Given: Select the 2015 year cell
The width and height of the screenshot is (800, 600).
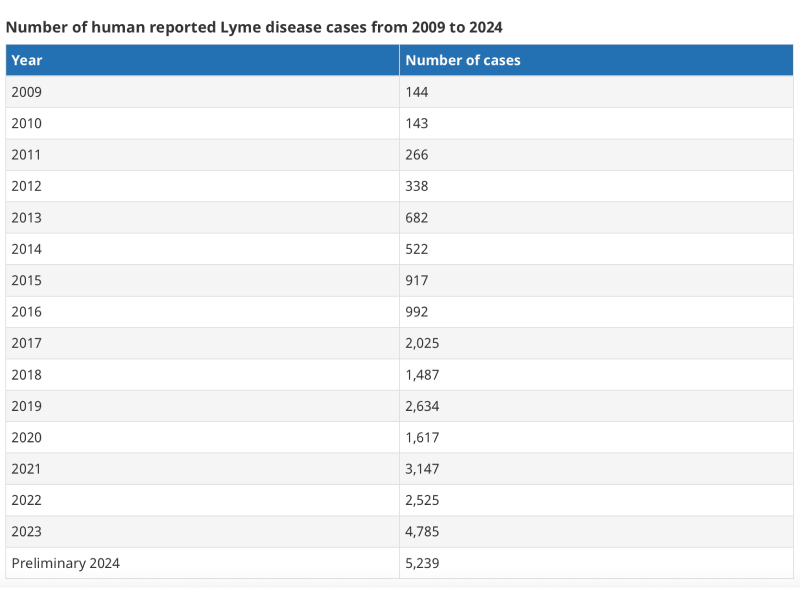Looking at the screenshot, I should (27, 280).
